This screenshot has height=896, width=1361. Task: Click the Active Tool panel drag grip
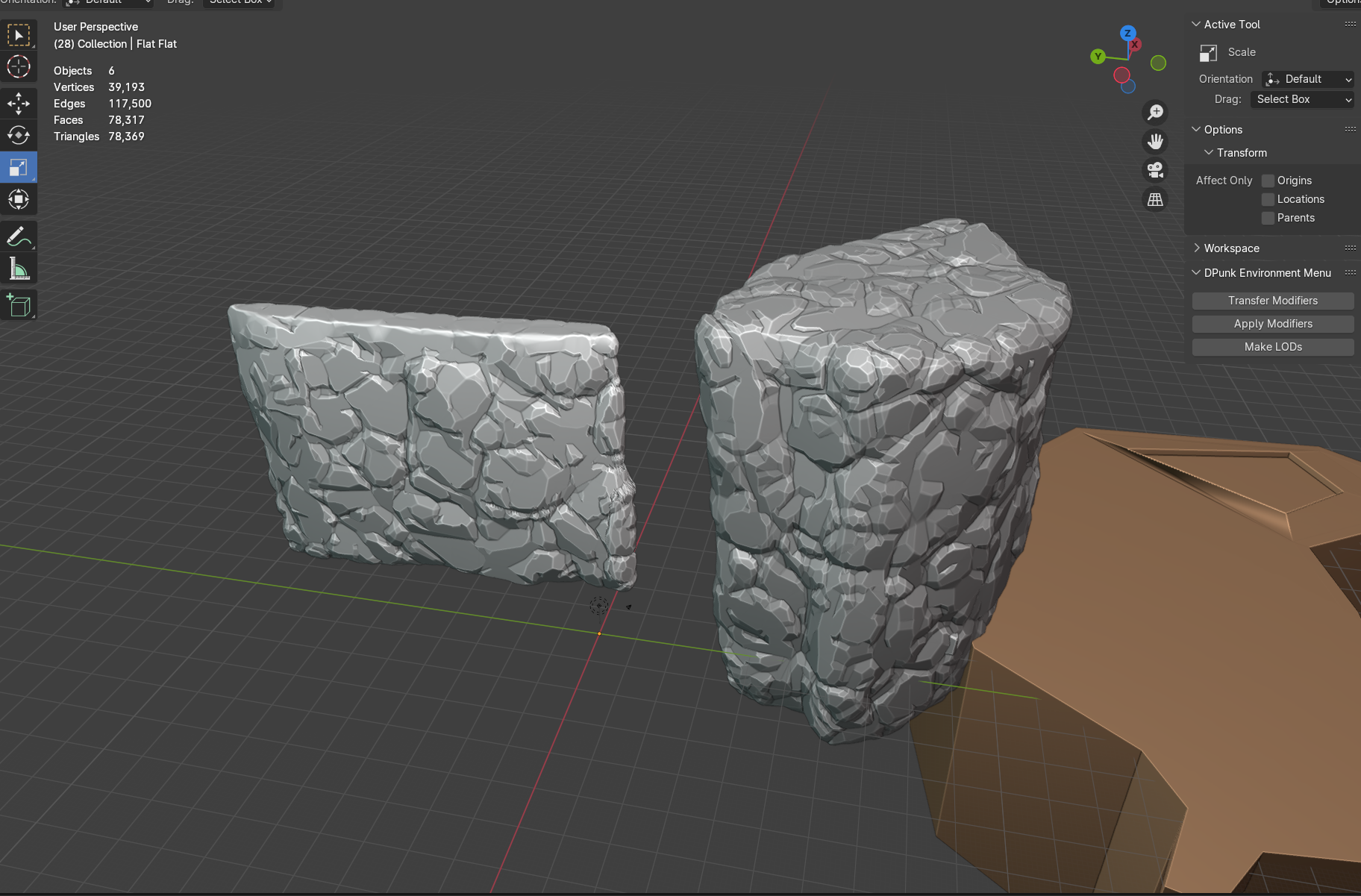point(1350,25)
